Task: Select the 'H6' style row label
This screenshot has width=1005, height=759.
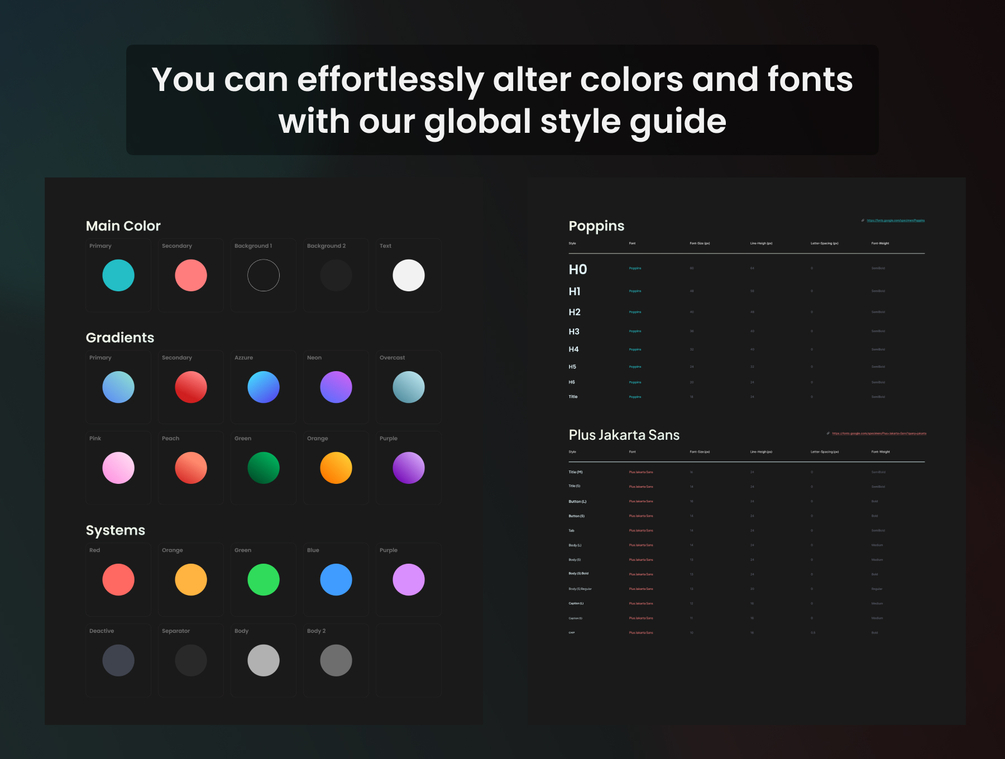Action: (572, 382)
